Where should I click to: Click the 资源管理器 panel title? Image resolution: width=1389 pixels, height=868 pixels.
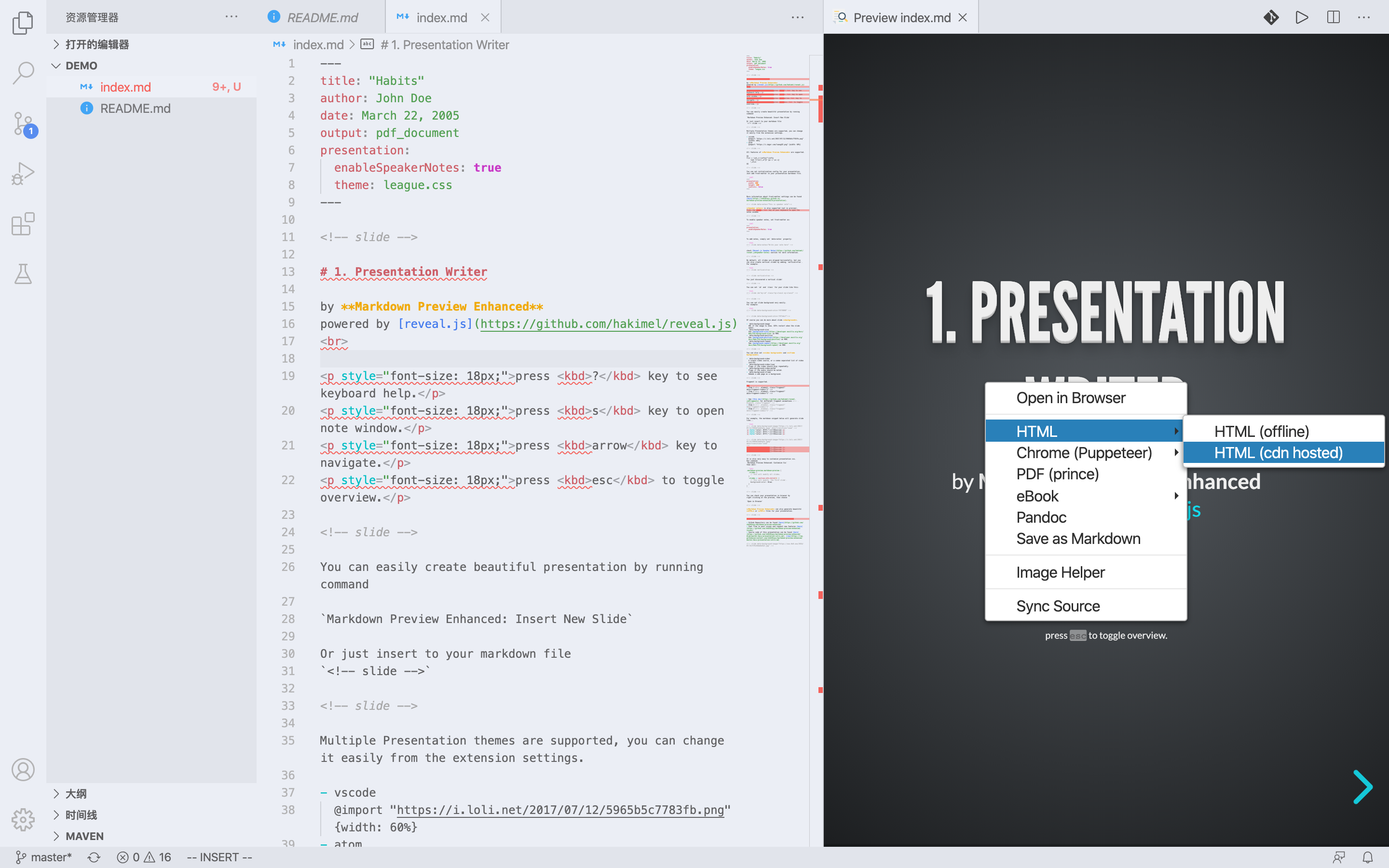pyautogui.click(x=92, y=17)
